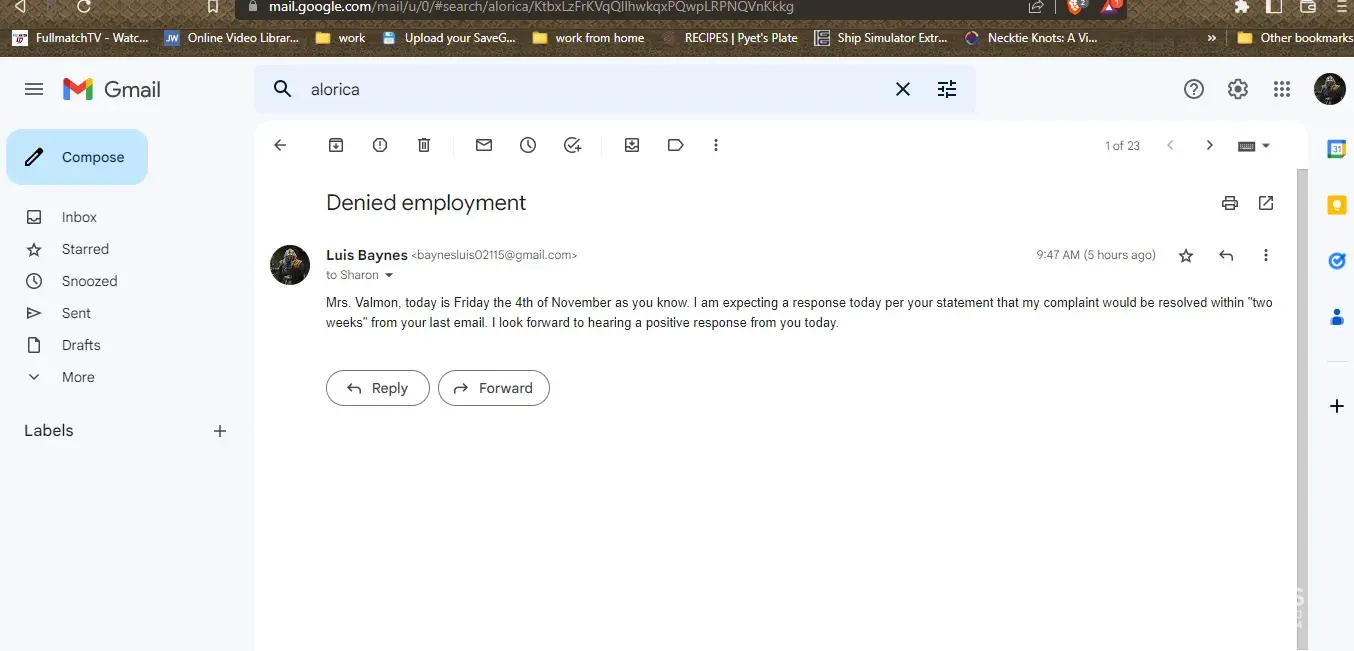Add the email to Tasks

pos(572,145)
